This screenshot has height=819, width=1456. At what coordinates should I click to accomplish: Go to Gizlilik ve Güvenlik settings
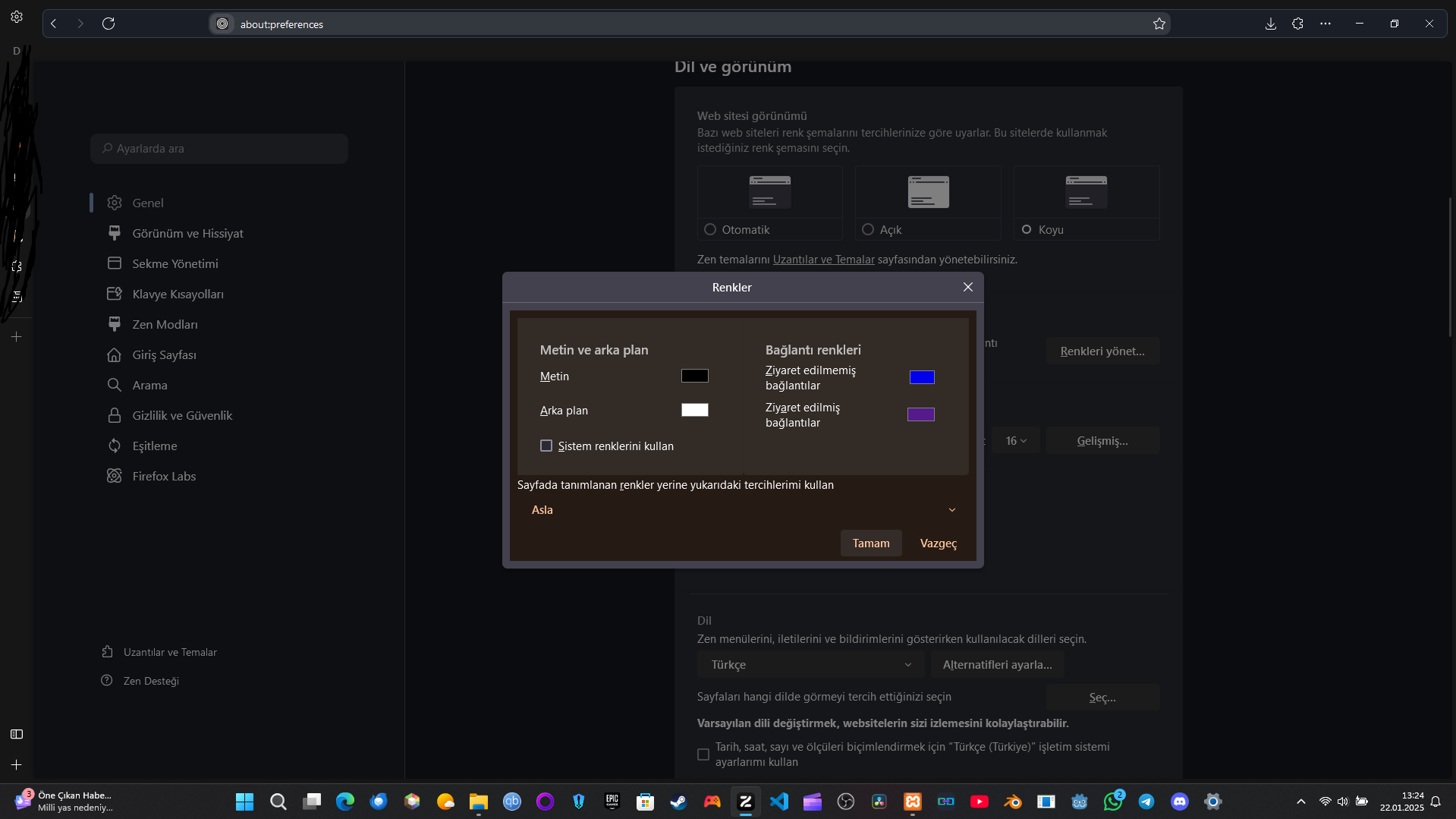[182, 415]
